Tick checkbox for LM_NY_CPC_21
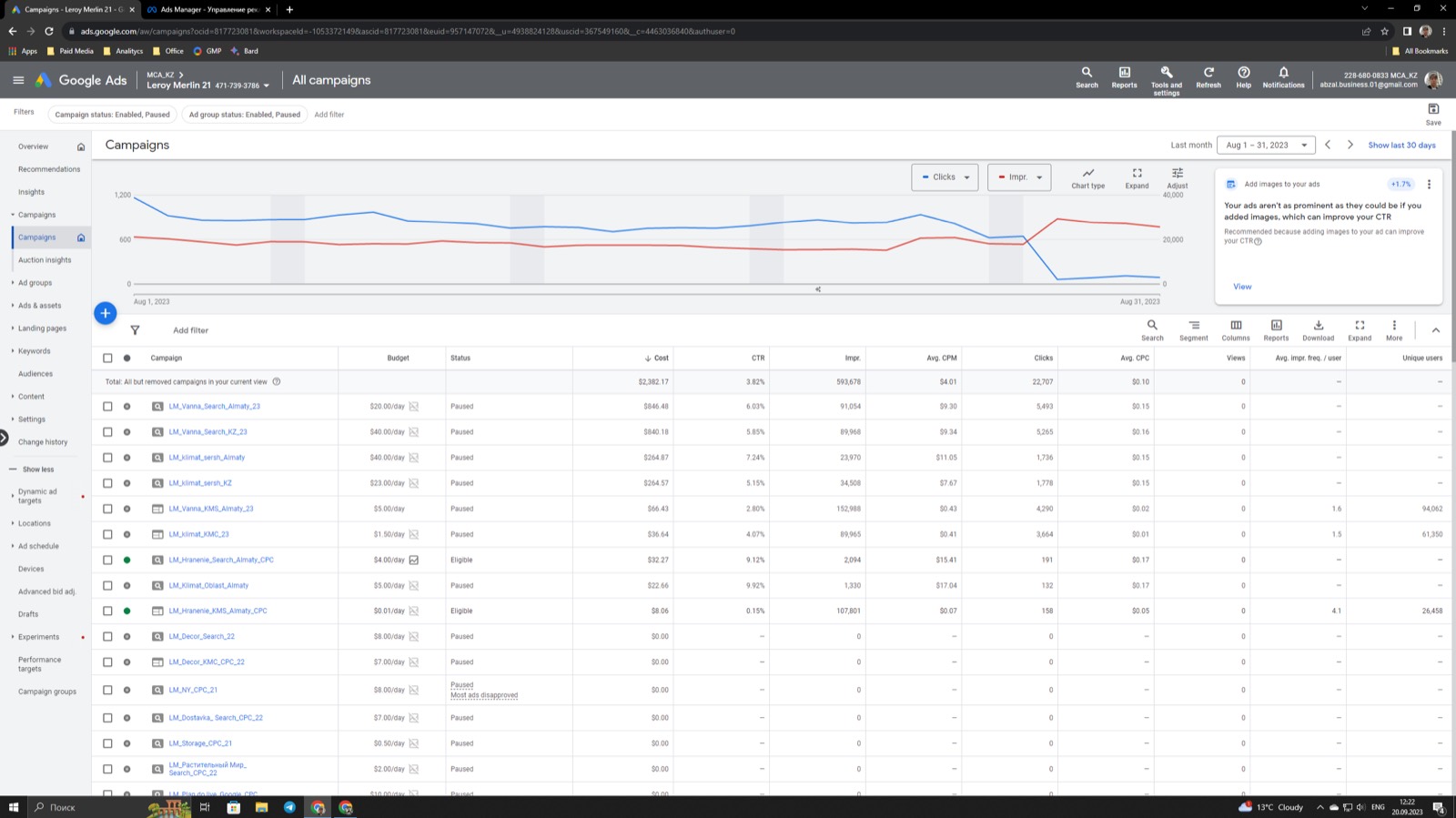The width and height of the screenshot is (1456, 818). pyautogui.click(x=107, y=690)
